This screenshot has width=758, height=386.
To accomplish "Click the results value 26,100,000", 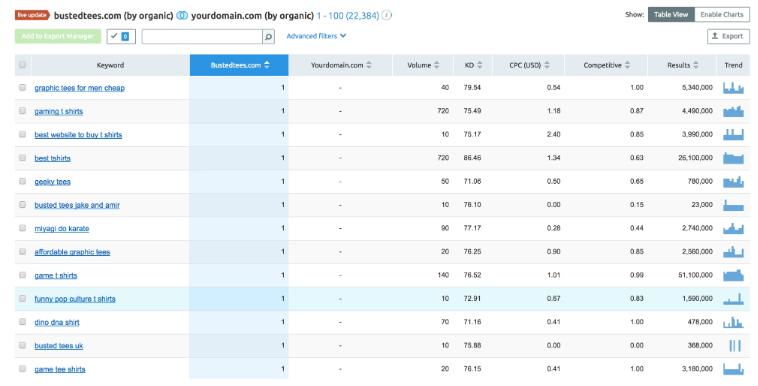I will [x=695, y=158].
